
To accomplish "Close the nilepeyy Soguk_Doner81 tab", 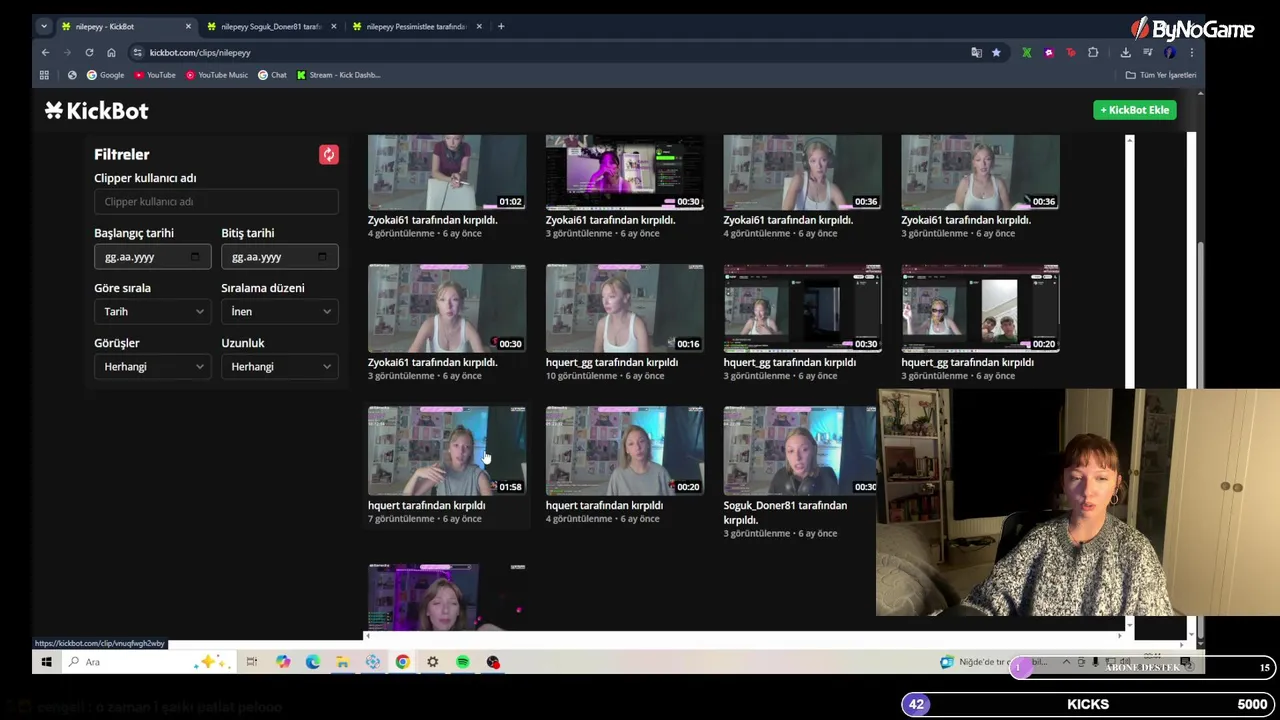I will (334, 26).
